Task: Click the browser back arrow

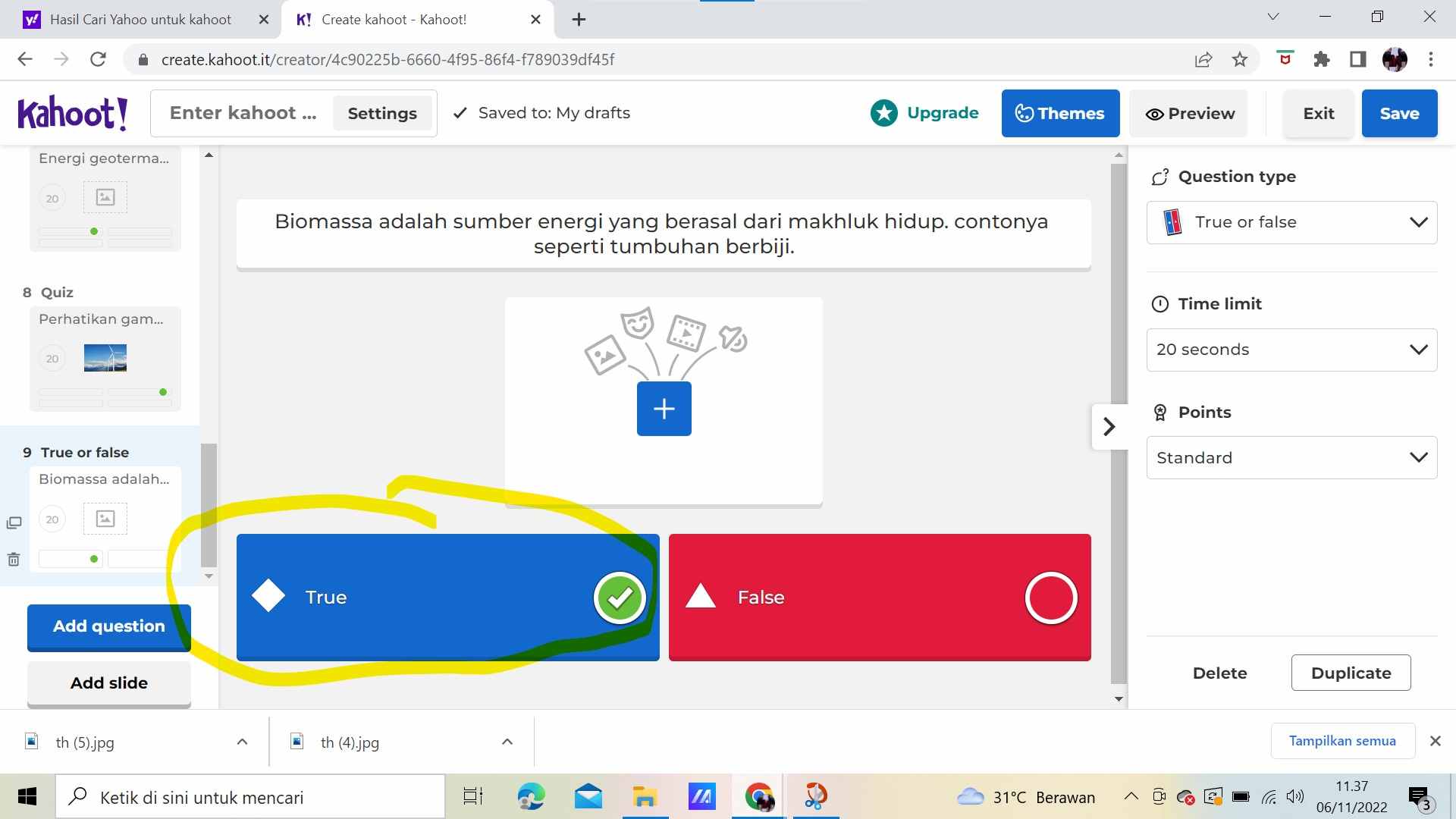Action: click(25, 59)
